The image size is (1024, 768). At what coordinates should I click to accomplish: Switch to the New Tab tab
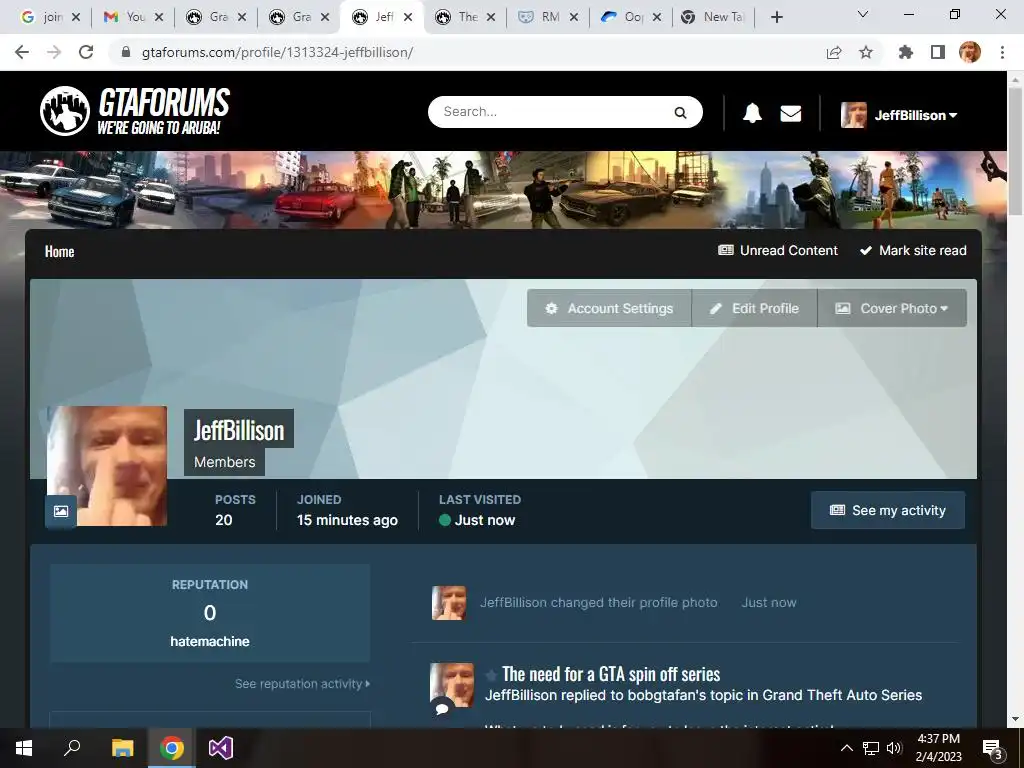tap(714, 17)
